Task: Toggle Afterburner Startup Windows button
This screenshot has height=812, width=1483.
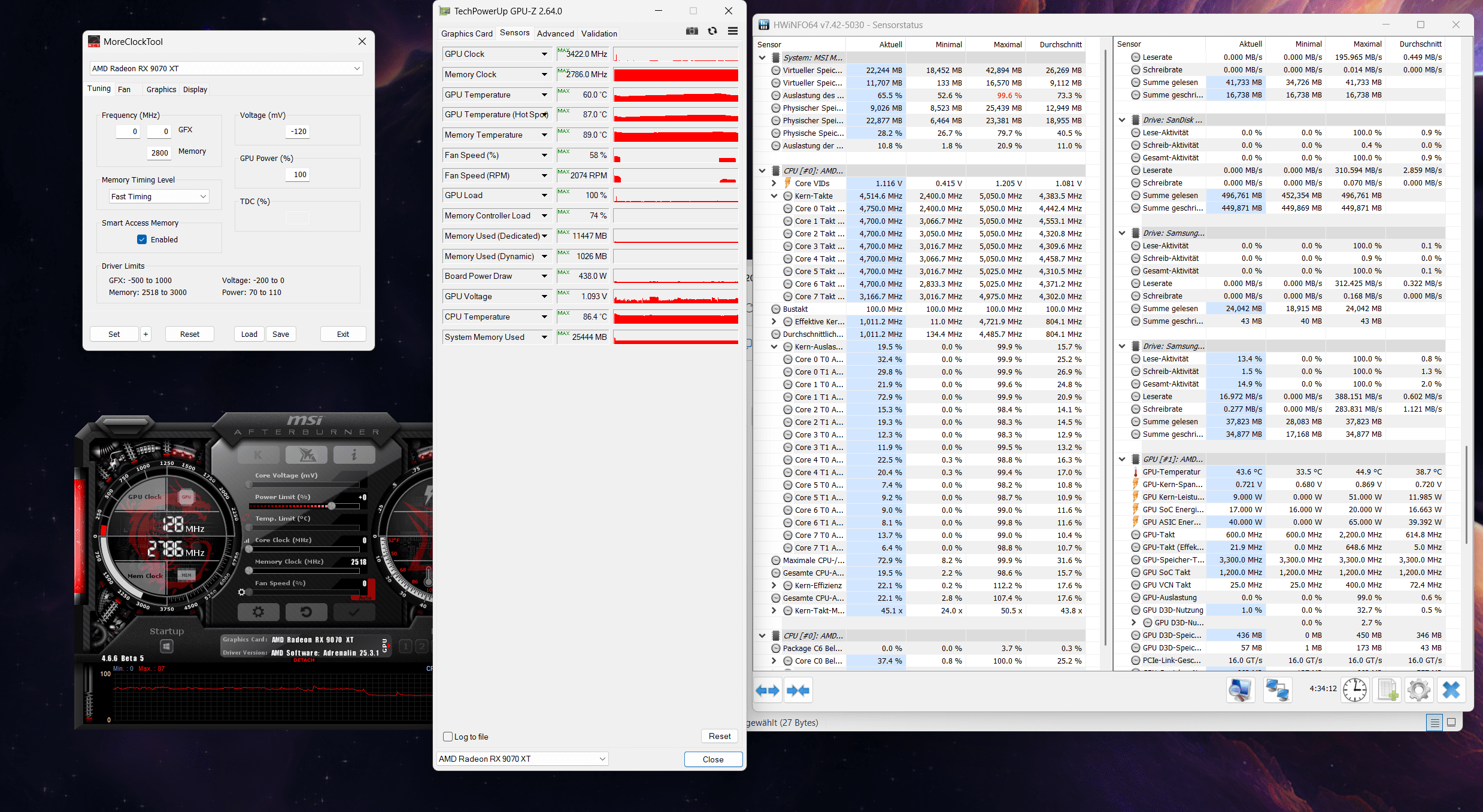Action: (x=166, y=646)
